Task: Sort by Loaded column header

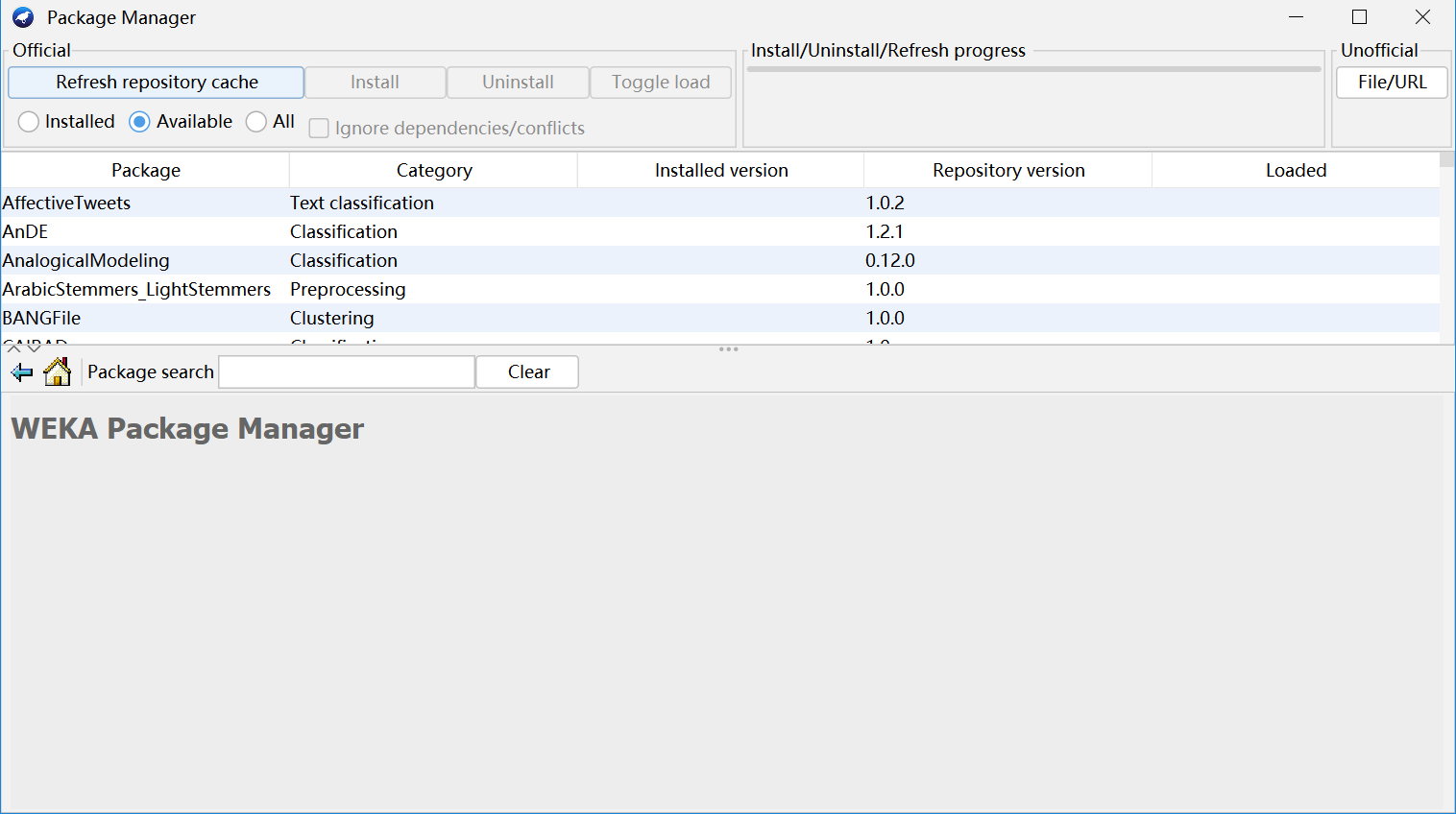Action: tap(1296, 171)
